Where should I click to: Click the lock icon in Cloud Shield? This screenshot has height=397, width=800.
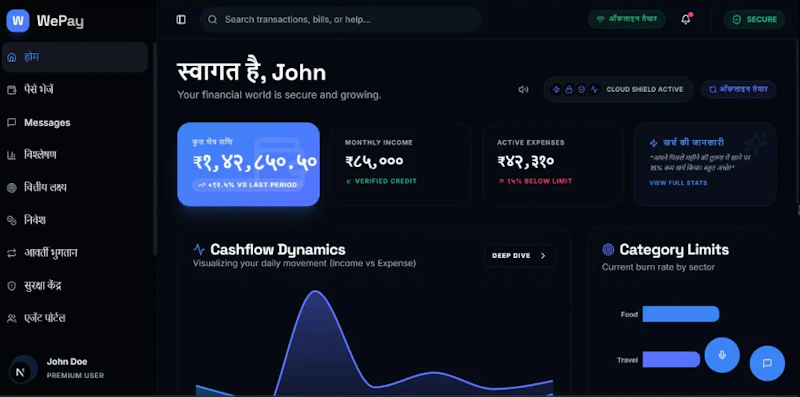[569, 90]
